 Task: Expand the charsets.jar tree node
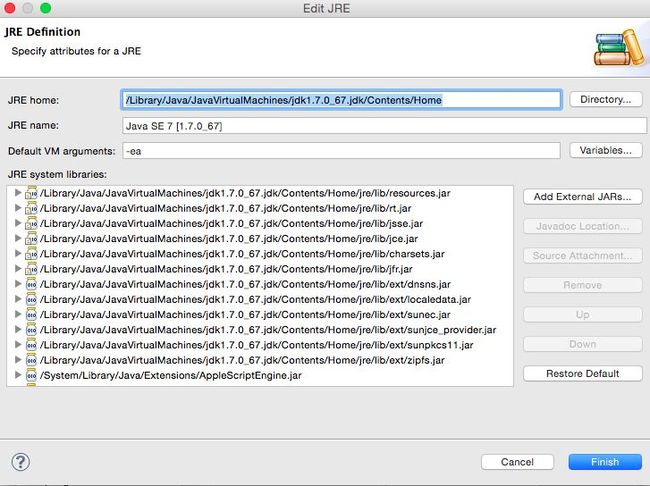coord(18,253)
